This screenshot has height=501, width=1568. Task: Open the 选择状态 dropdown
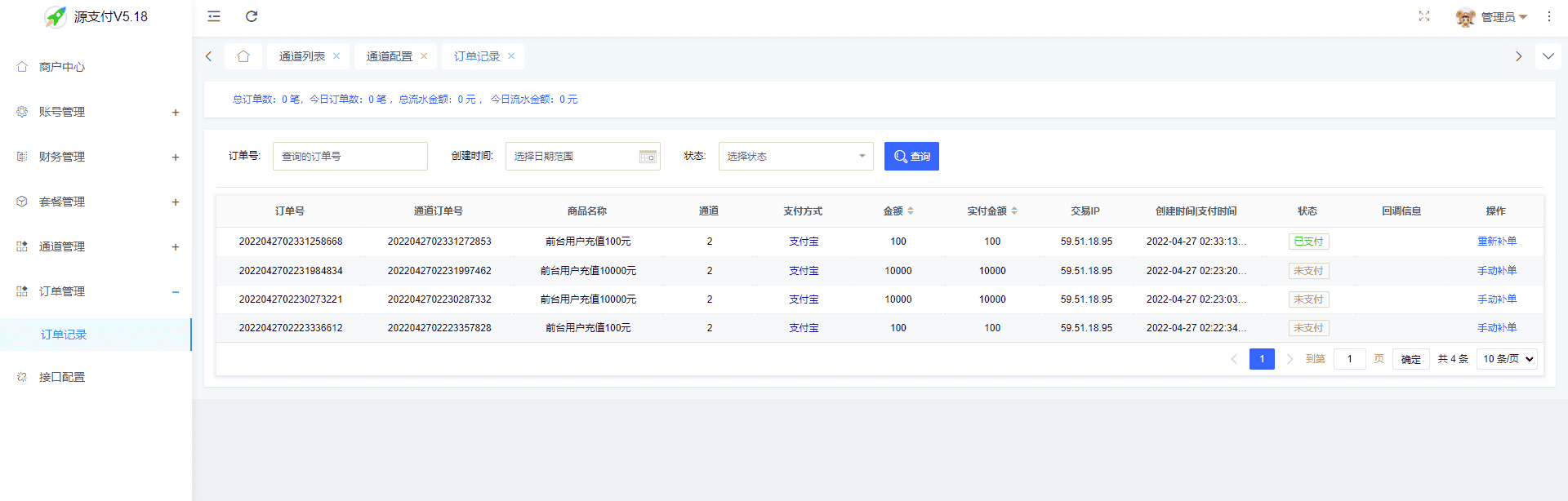796,157
